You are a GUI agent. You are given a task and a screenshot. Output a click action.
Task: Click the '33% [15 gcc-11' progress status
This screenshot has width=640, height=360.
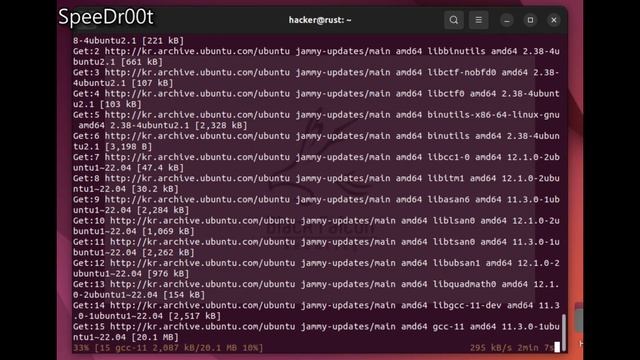(x=168, y=348)
